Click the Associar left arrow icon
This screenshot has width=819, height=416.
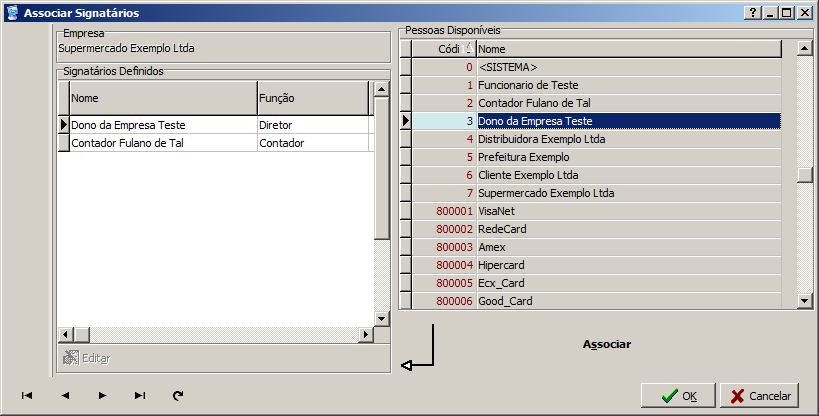(417, 348)
